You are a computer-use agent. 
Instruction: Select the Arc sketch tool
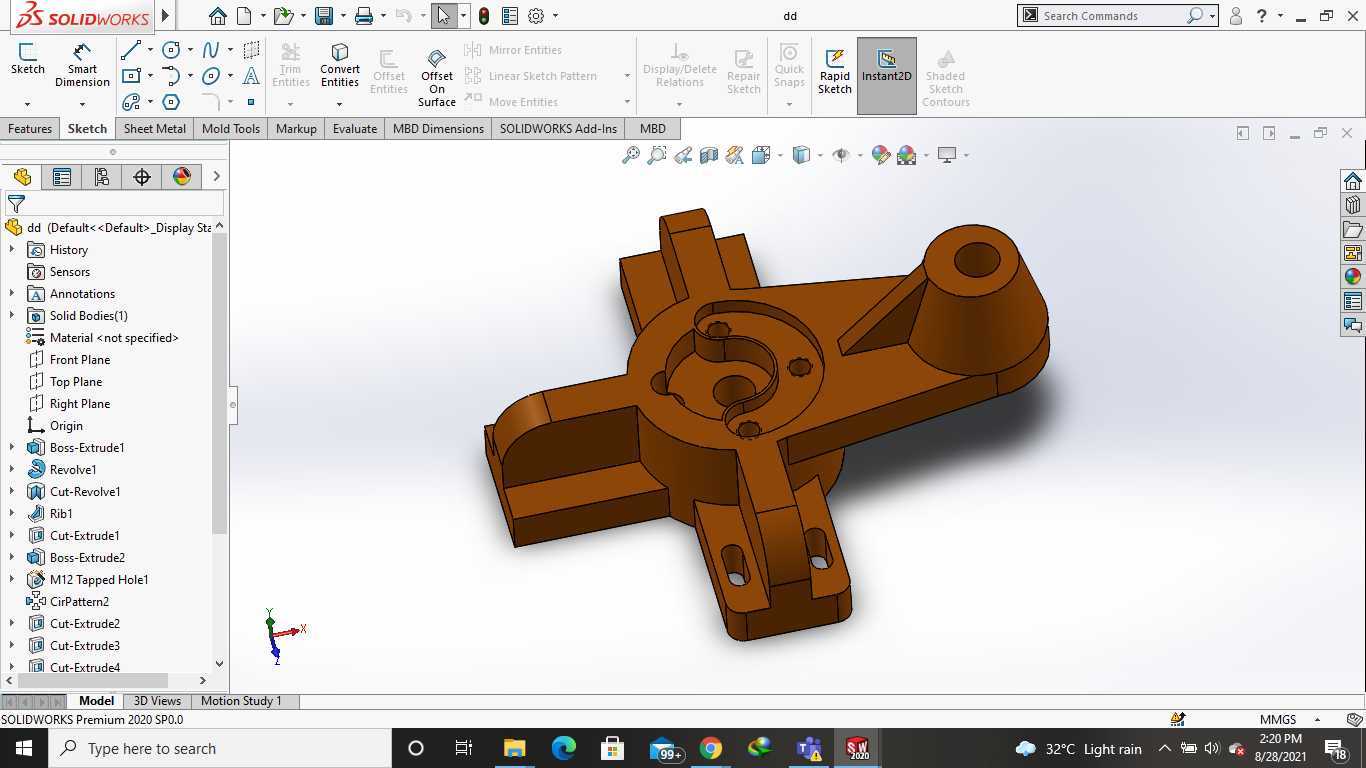[x=171, y=76]
